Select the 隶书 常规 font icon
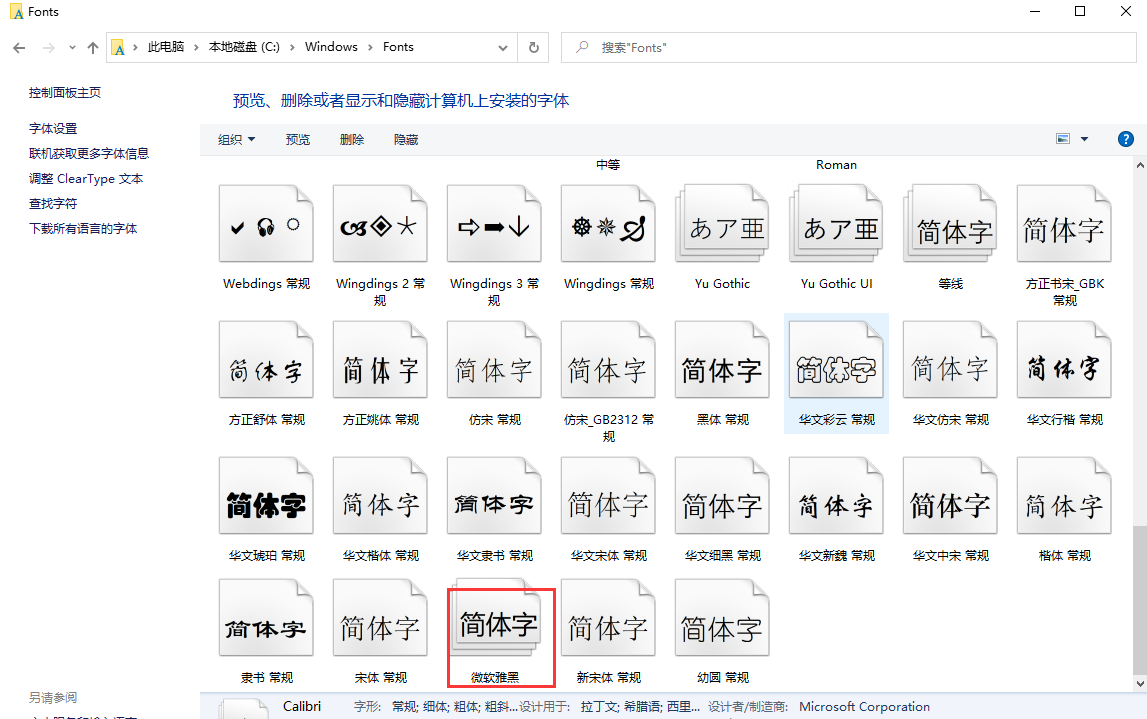Viewport: 1147px width, 719px height. tap(266, 618)
